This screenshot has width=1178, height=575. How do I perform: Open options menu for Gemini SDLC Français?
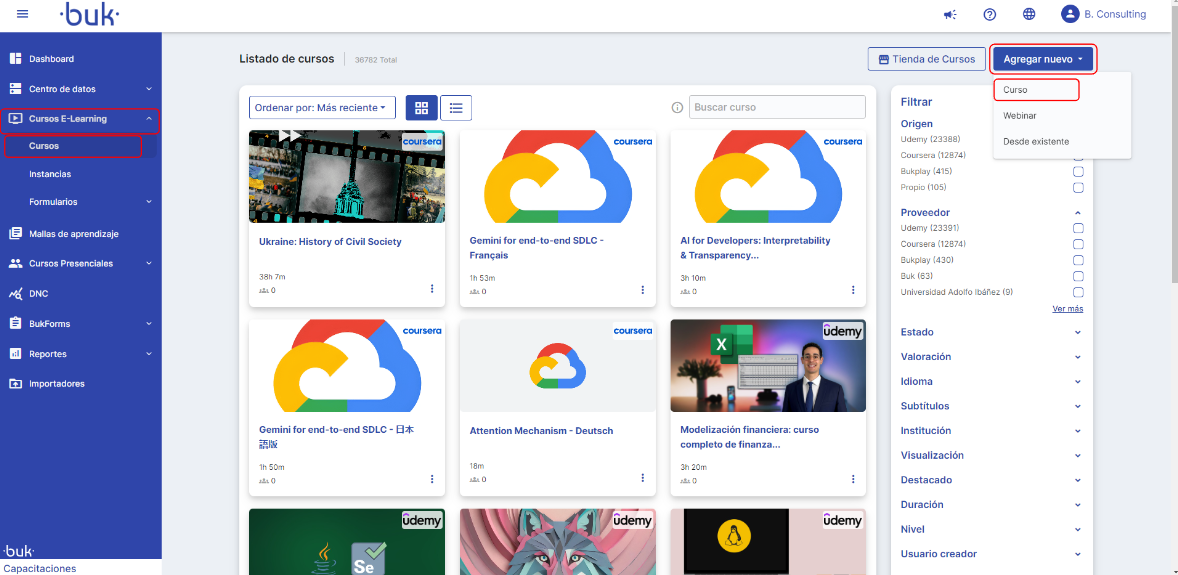pyautogui.click(x=642, y=289)
